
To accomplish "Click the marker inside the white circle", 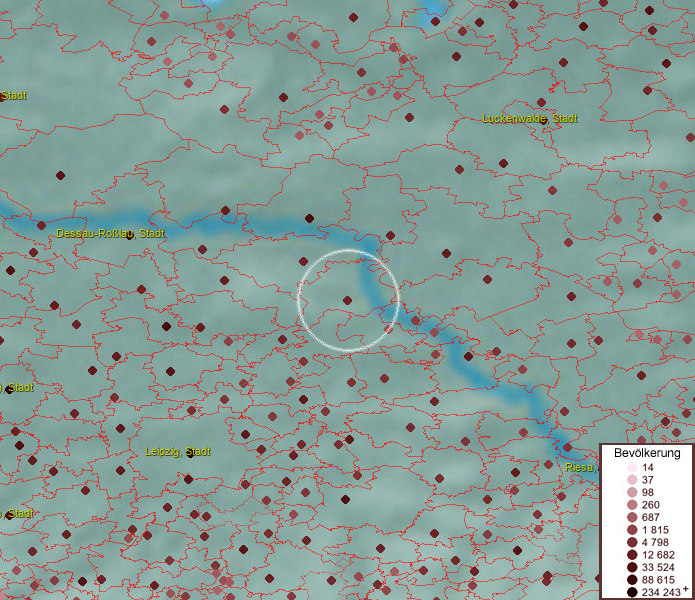I will [347, 300].
